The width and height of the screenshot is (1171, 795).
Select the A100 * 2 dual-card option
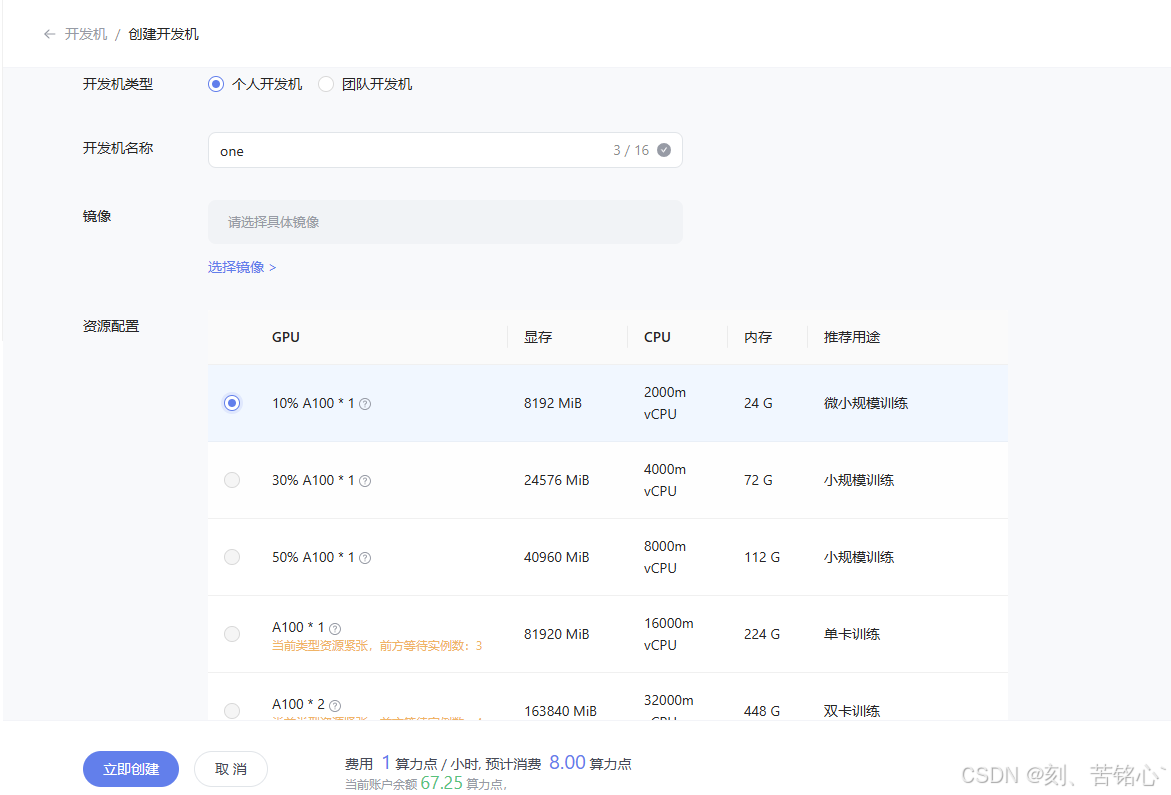[232, 711]
